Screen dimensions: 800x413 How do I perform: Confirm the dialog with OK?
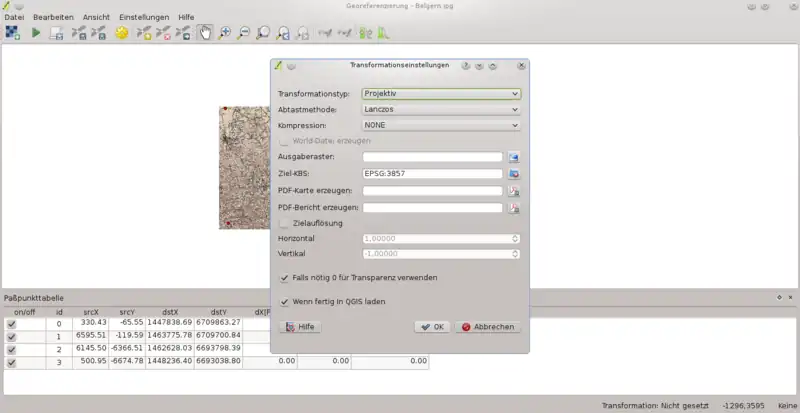432,327
